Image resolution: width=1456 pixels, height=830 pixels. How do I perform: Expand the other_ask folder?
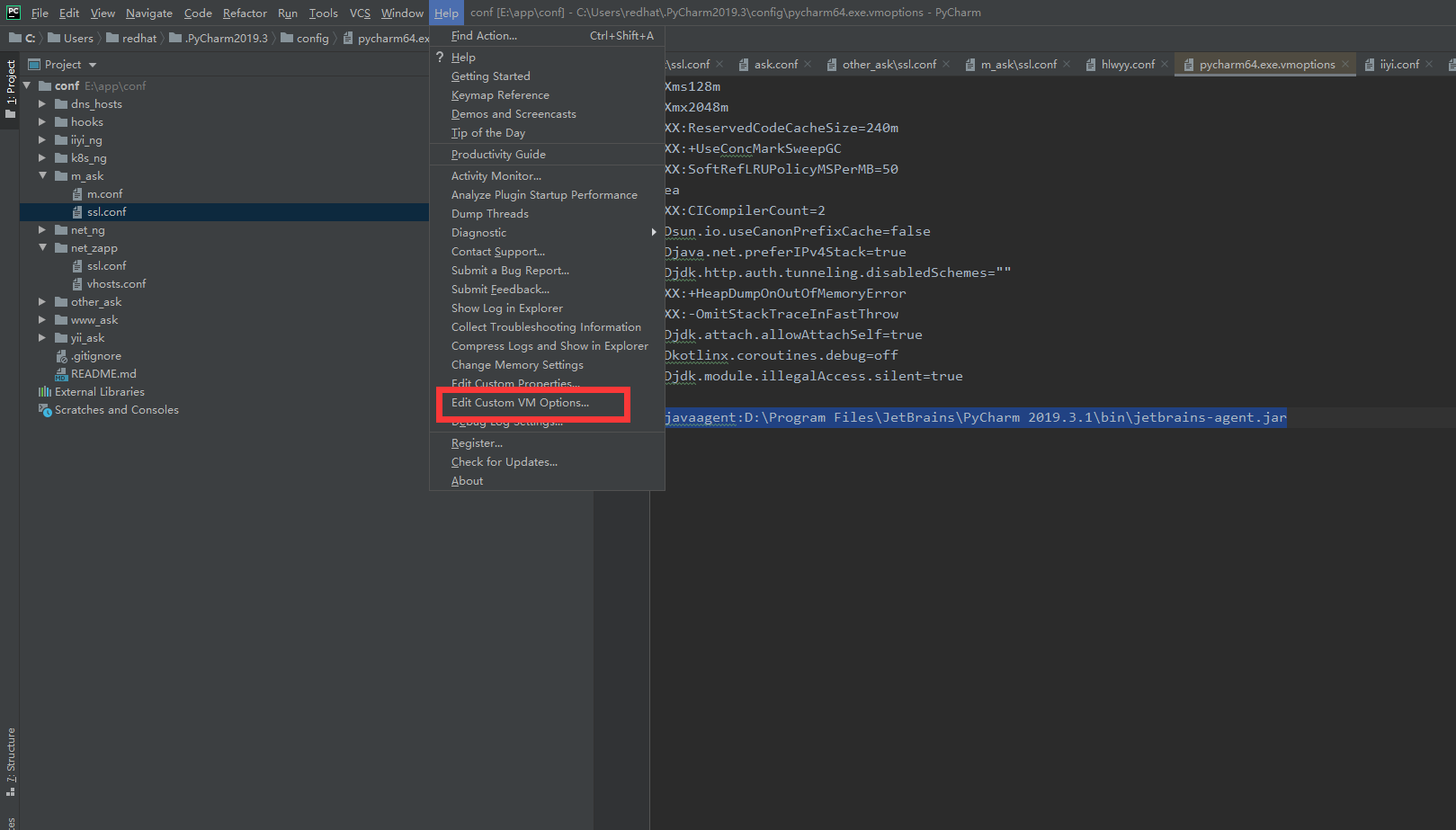tap(42, 302)
